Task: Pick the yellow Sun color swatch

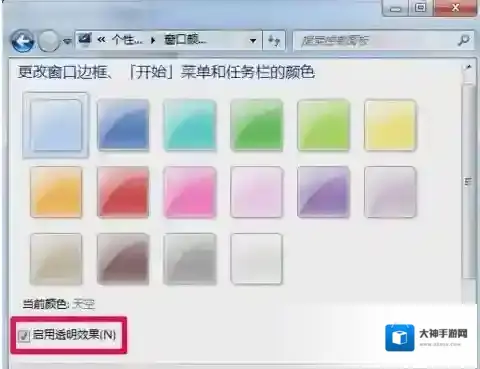Action: click(390, 125)
